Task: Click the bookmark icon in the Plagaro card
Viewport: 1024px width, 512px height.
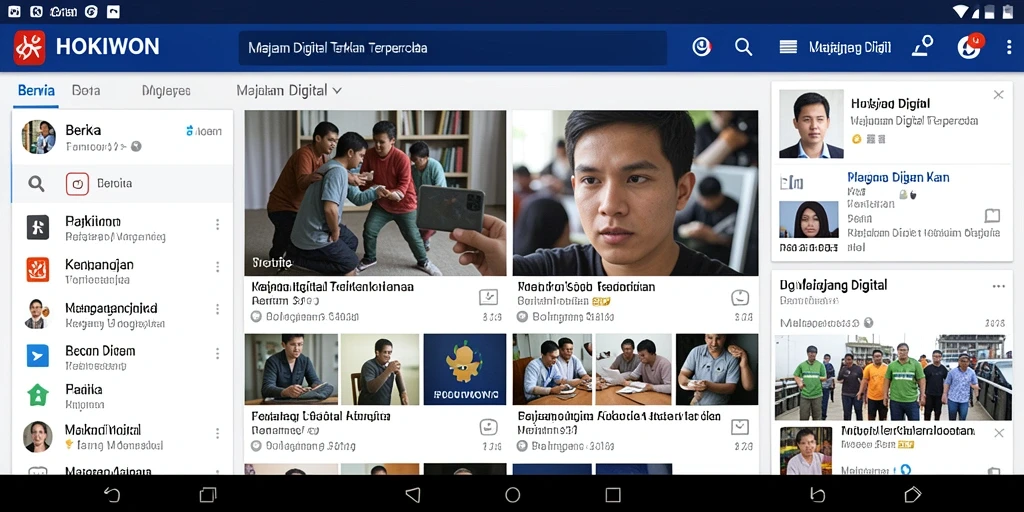Action: tap(992, 216)
